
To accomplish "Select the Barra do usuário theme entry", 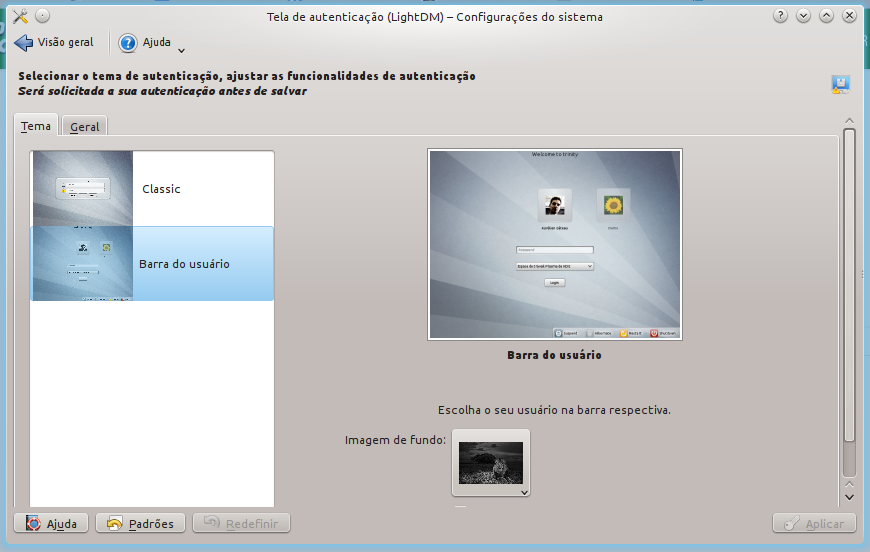I will coord(184,264).
